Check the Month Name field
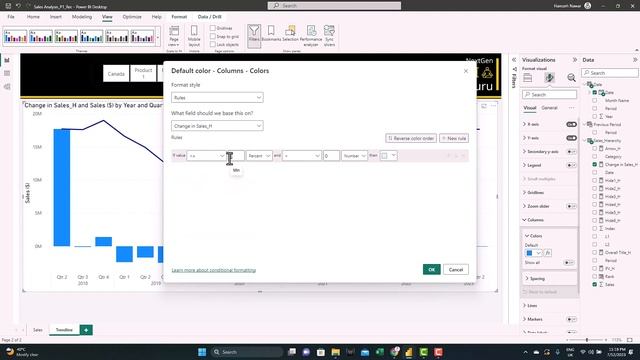The width and height of the screenshot is (640, 360). coord(595,100)
